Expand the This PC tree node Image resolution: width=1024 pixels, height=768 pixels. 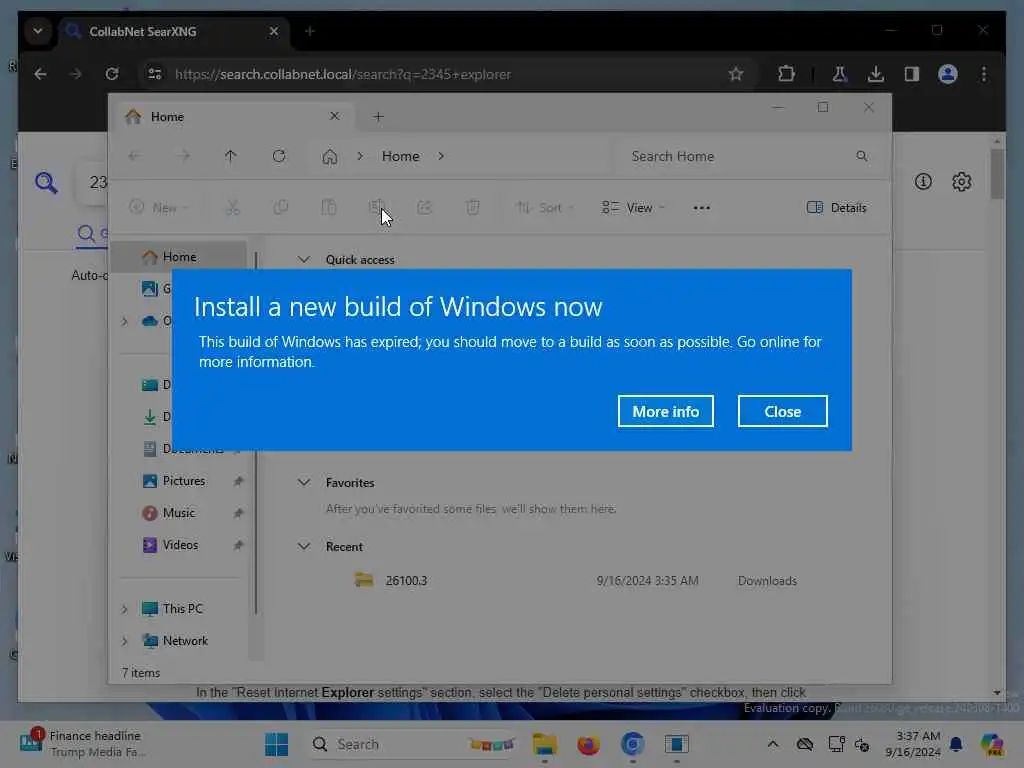(124, 609)
